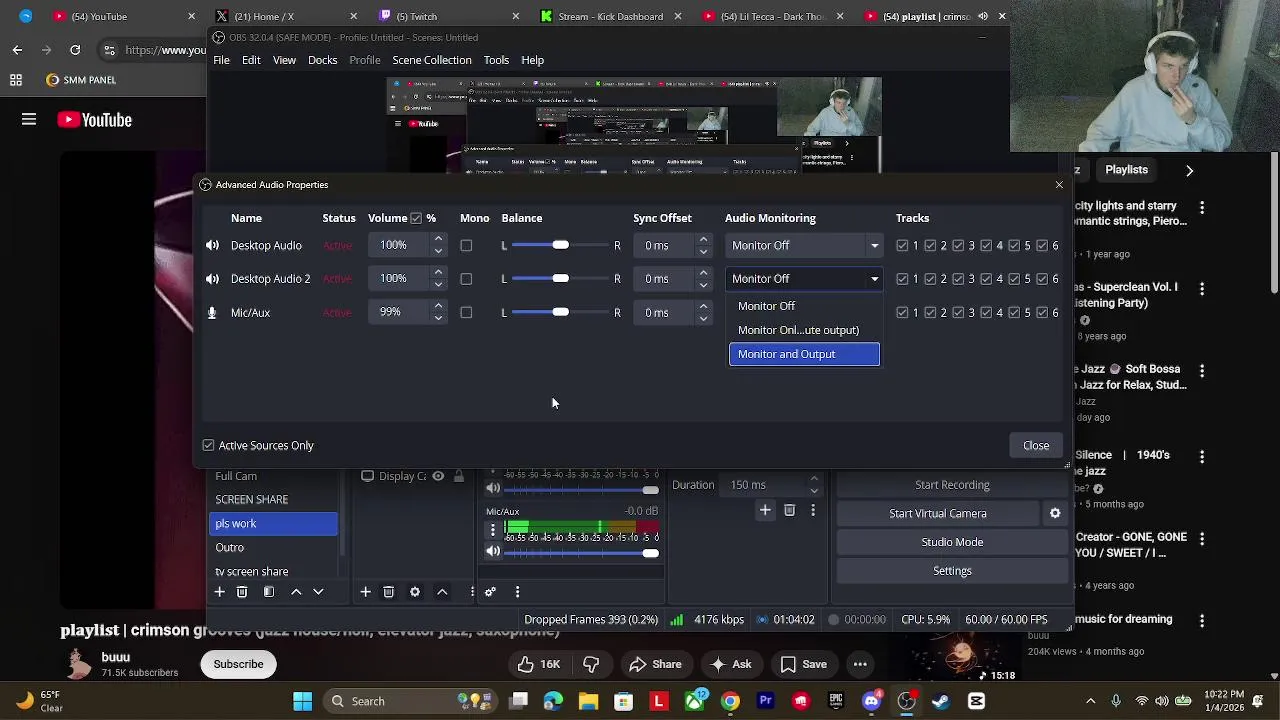Dislike the YouTube video

pyautogui.click(x=591, y=664)
